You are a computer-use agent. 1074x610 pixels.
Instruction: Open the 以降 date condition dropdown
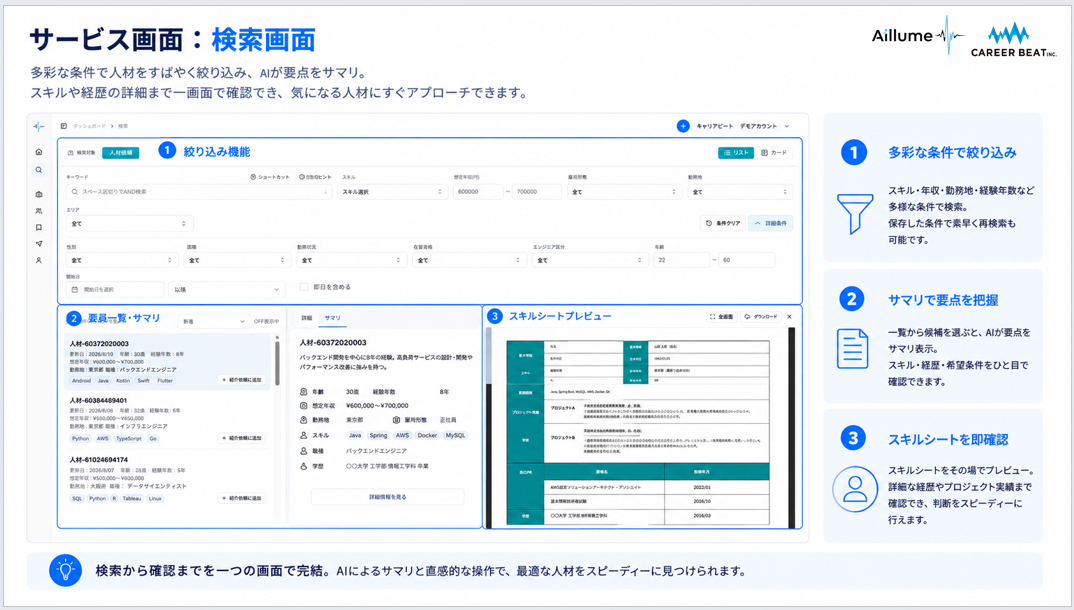[x=227, y=290]
